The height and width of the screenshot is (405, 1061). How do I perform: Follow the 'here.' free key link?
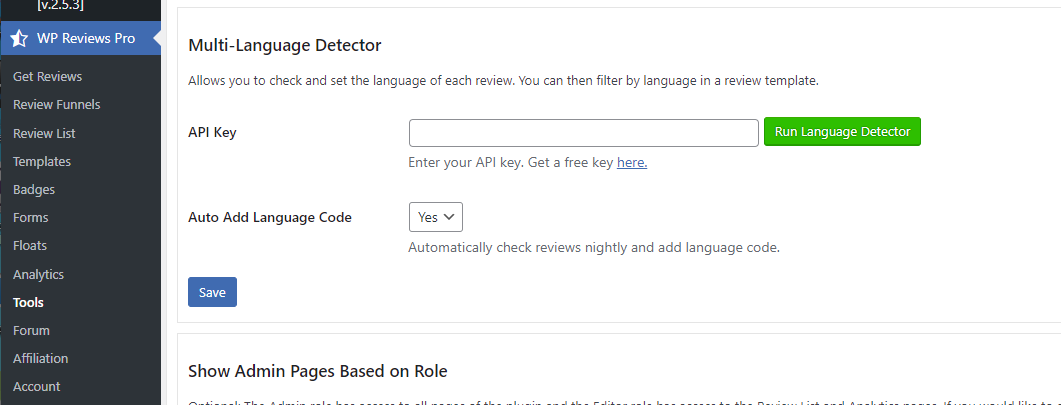pos(632,163)
